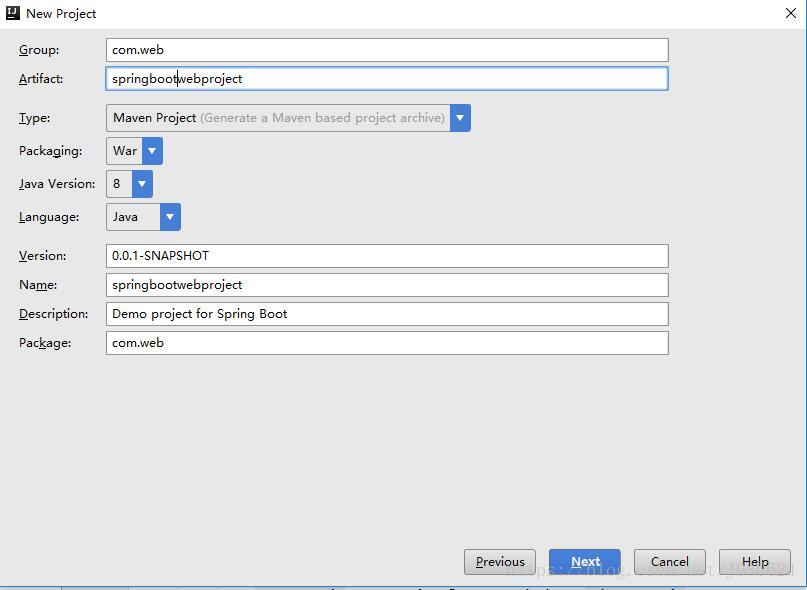
Task: Open the Language dropdown showing Java
Action: pos(143,217)
